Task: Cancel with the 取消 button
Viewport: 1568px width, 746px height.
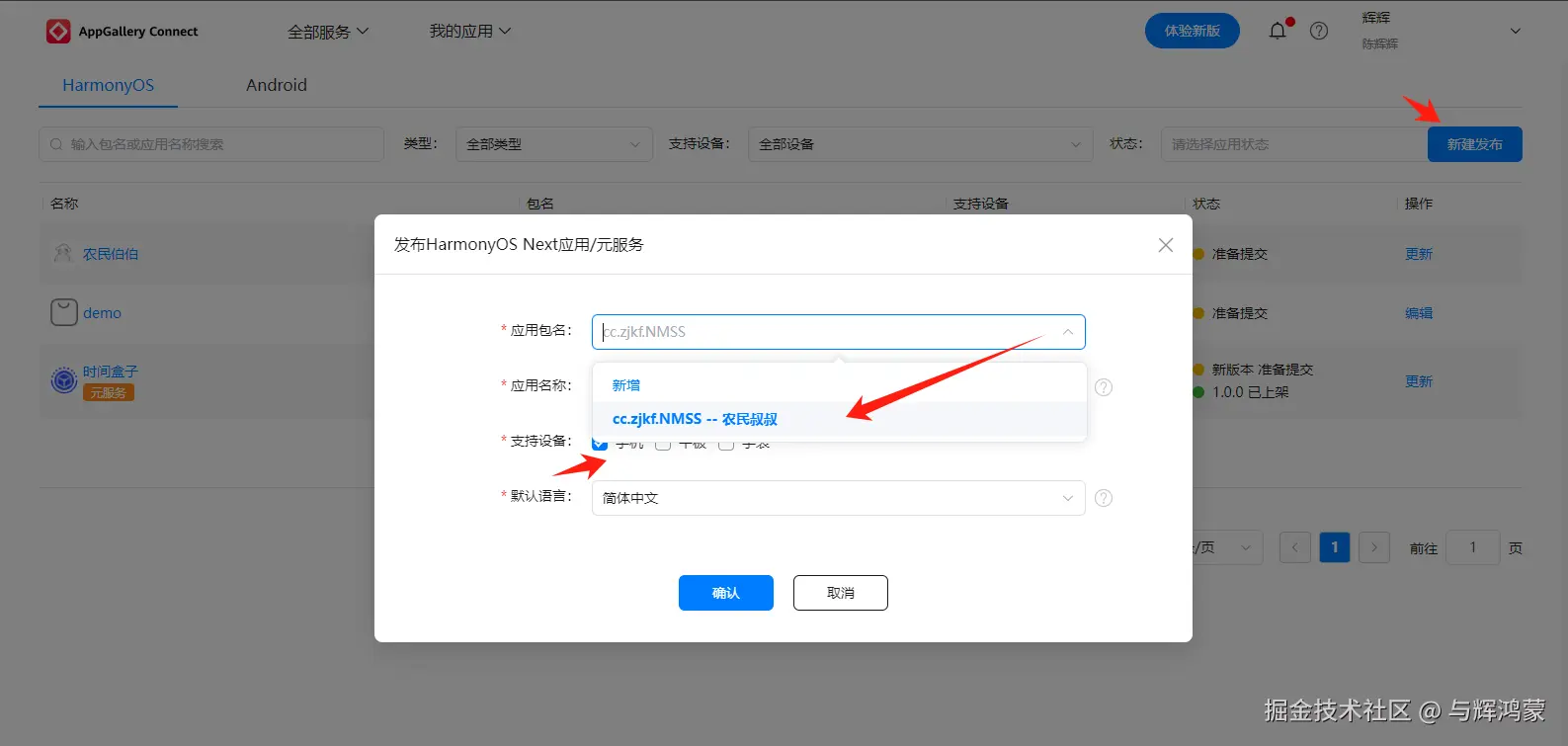Action: (x=841, y=593)
